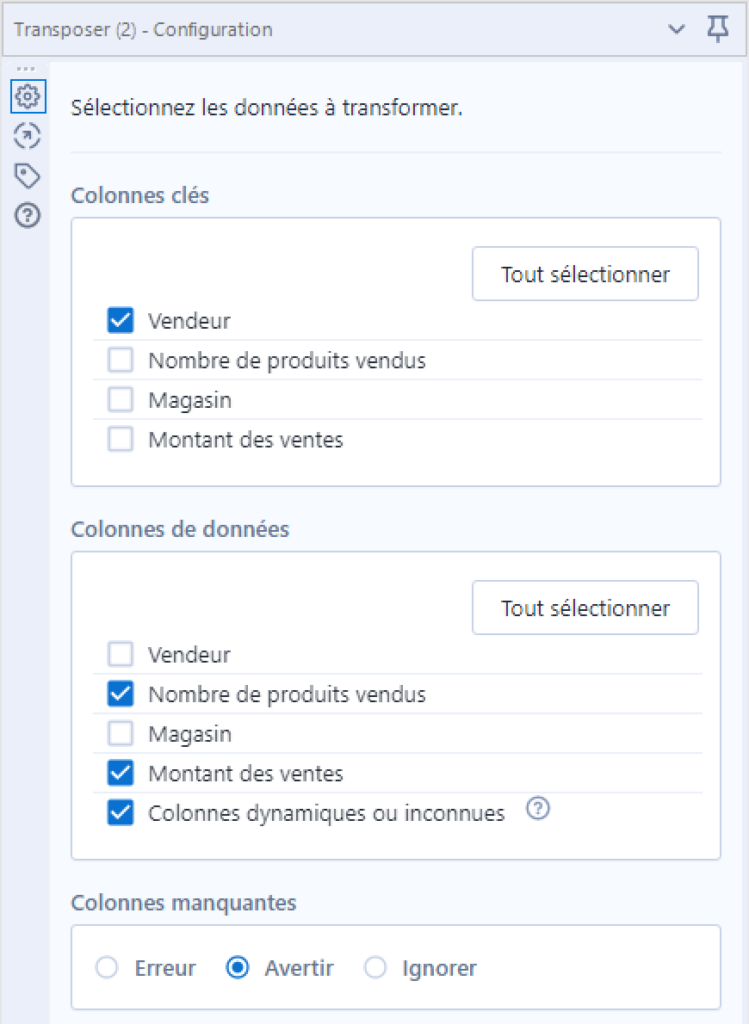Click Tout sélectionner under Colonnes de données
This screenshot has height=1024, width=749.
coord(585,607)
